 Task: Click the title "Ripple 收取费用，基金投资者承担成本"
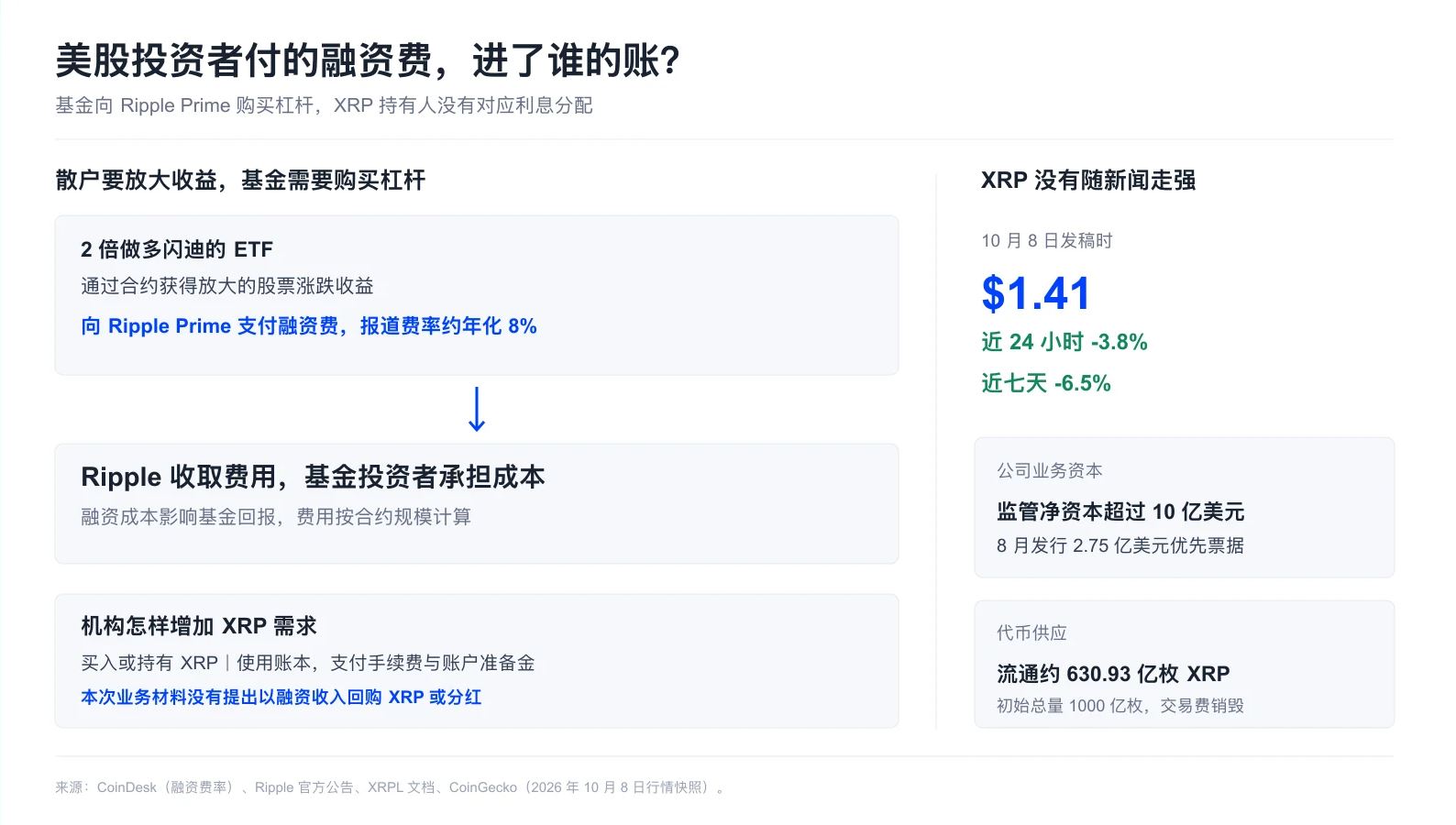(313, 477)
